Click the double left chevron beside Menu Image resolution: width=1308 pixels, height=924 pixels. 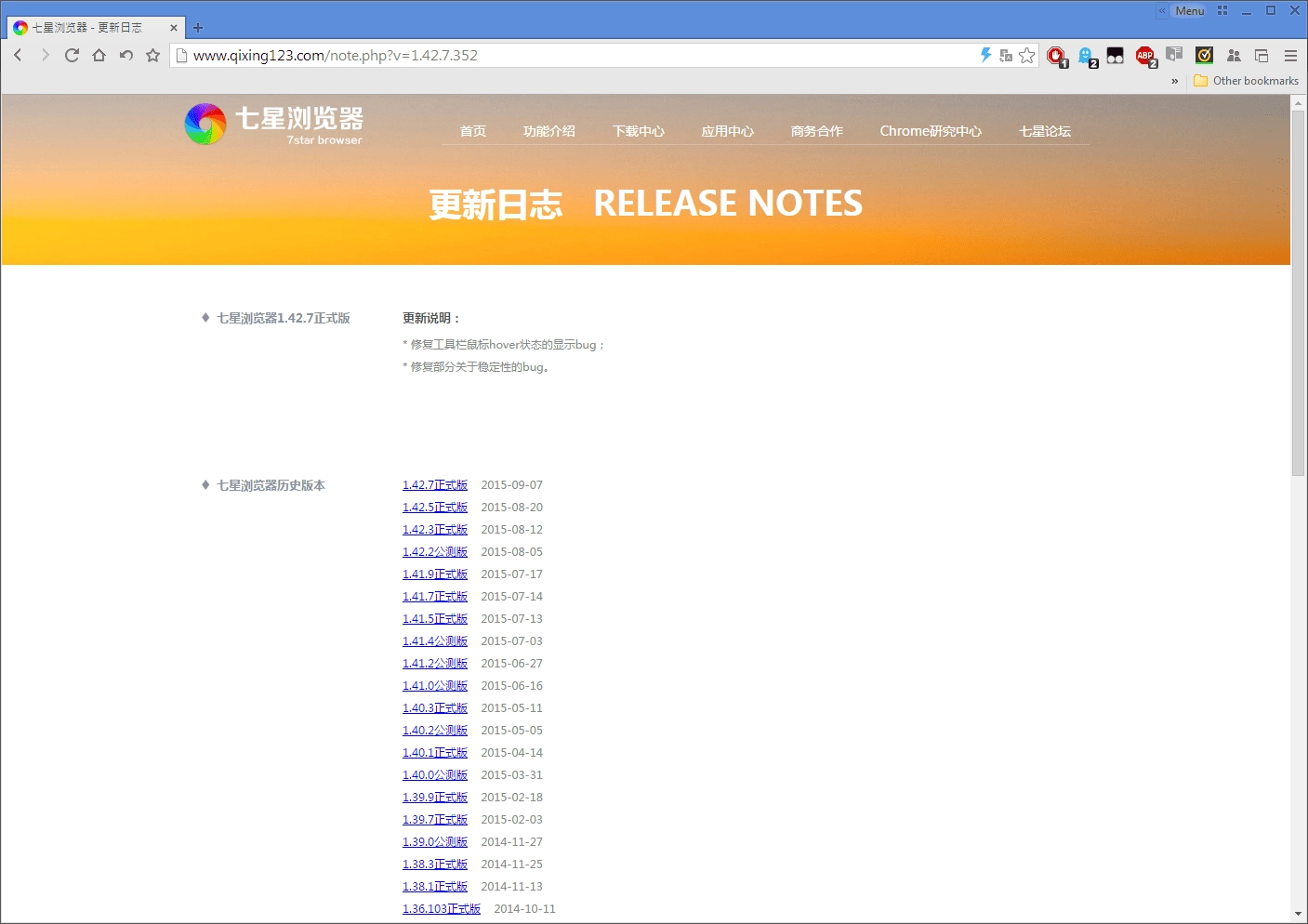pos(1162,10)
